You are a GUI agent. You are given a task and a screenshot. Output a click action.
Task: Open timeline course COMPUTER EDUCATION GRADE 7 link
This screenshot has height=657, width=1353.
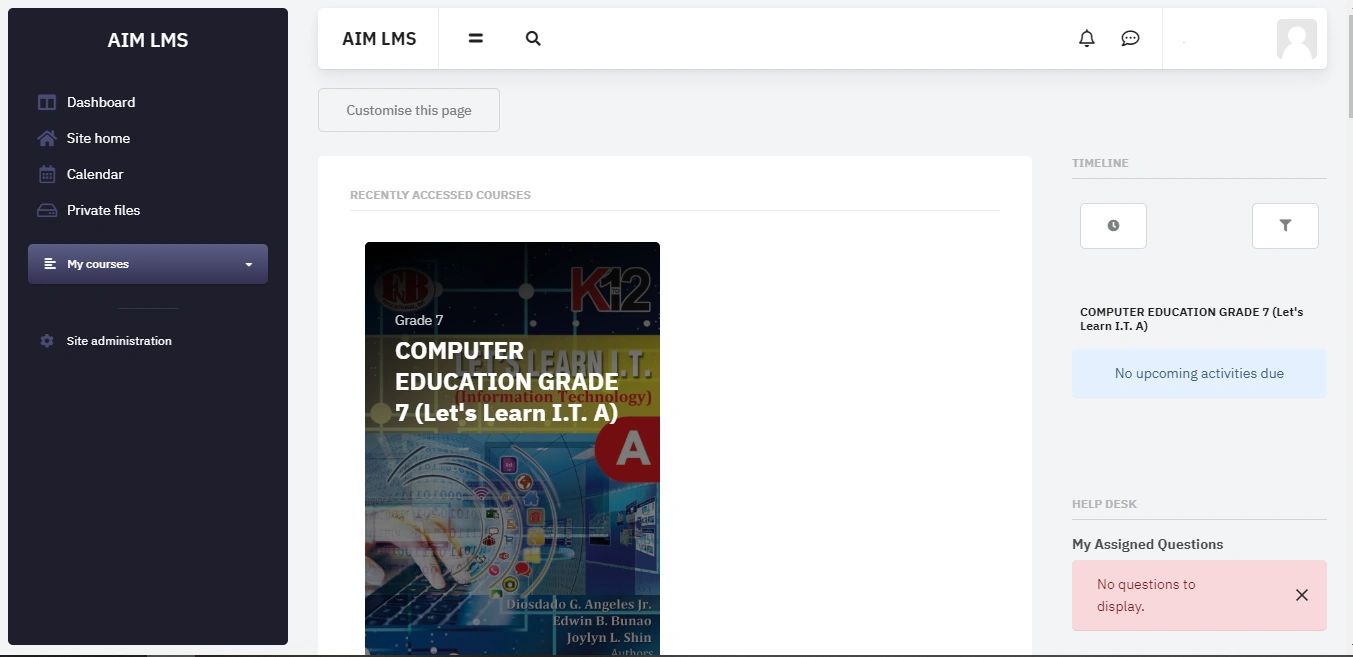coord(1192,319)
